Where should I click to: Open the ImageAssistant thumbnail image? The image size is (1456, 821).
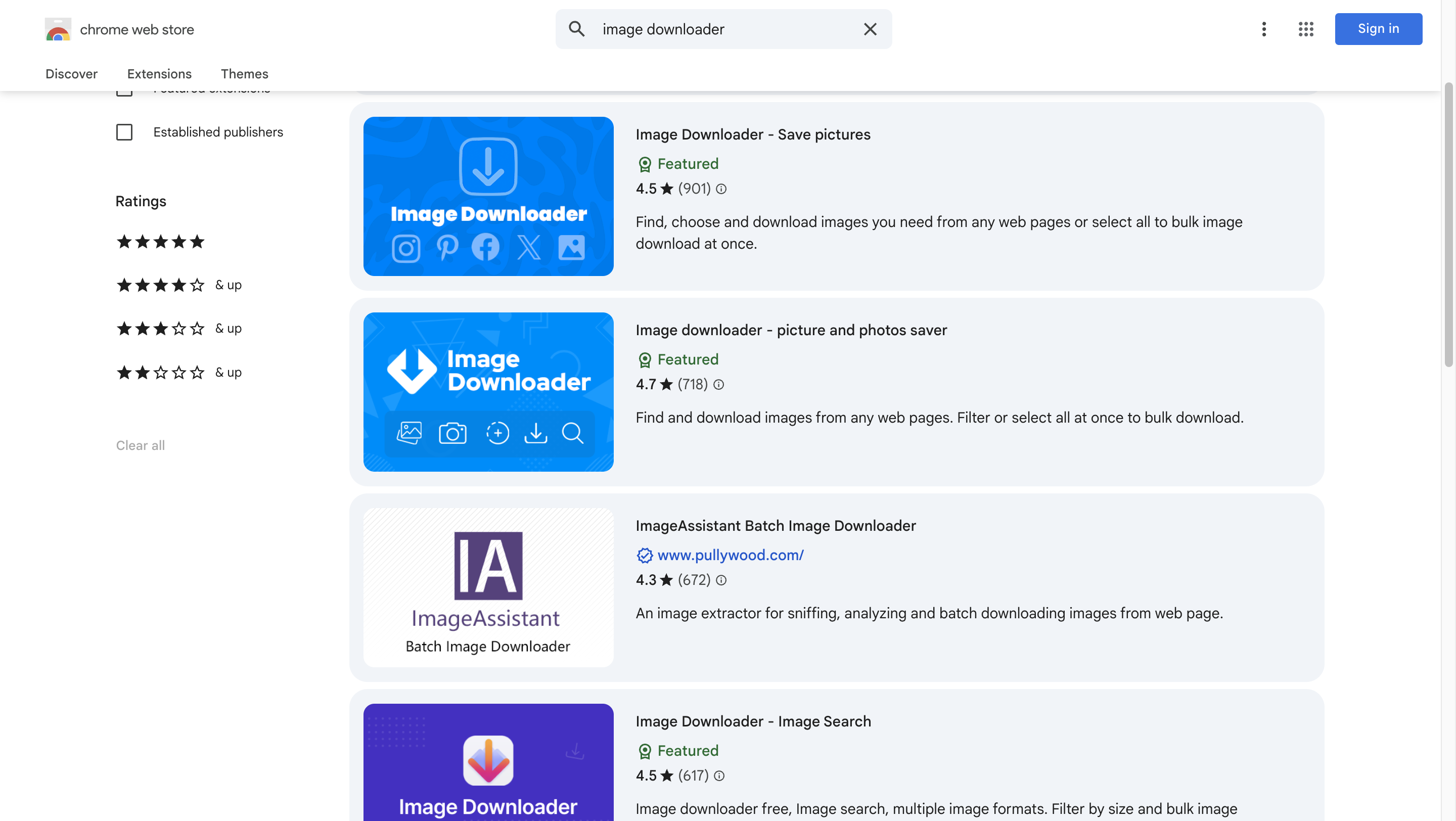pos(488,587)
